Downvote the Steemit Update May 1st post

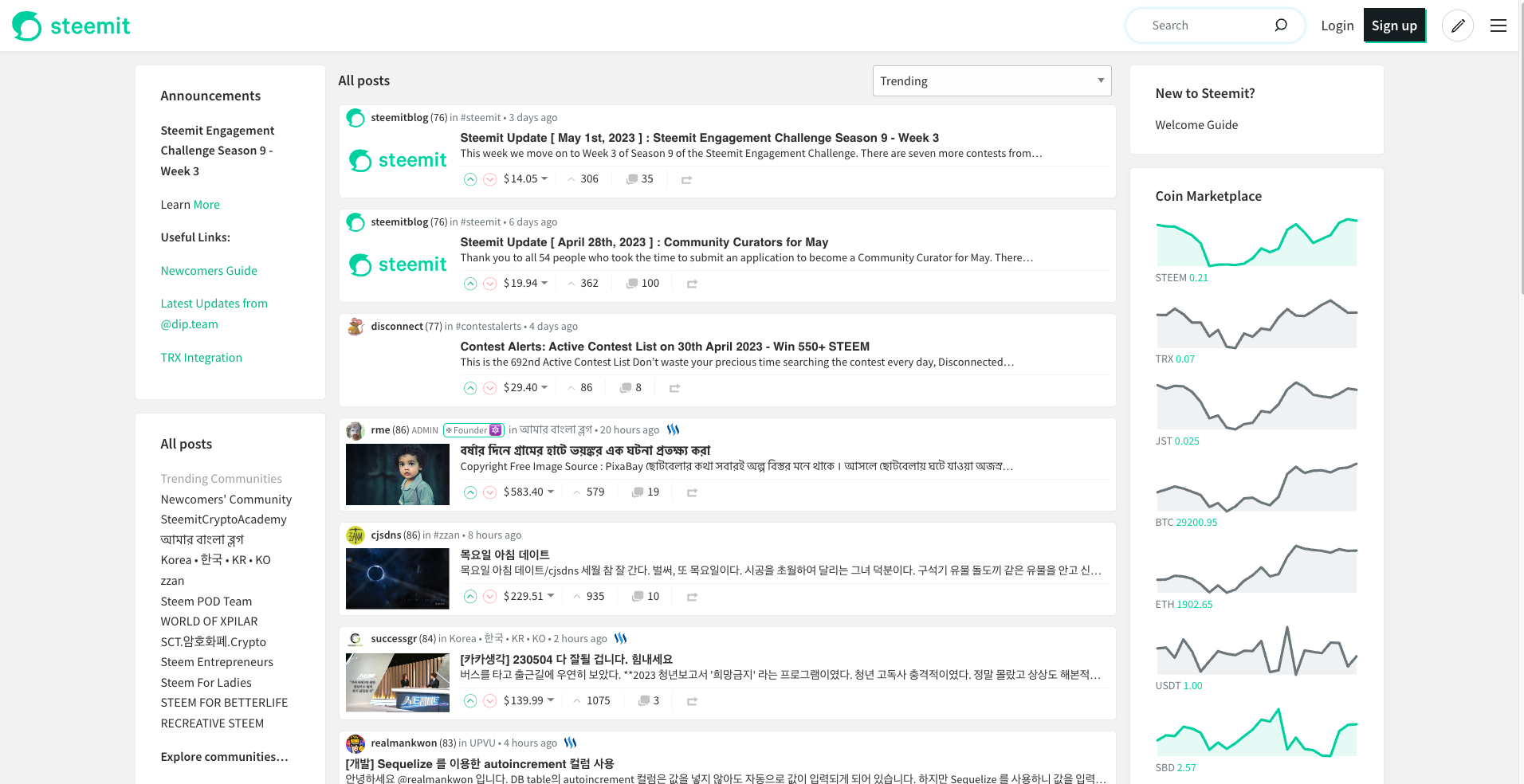[x=490, y=179]
